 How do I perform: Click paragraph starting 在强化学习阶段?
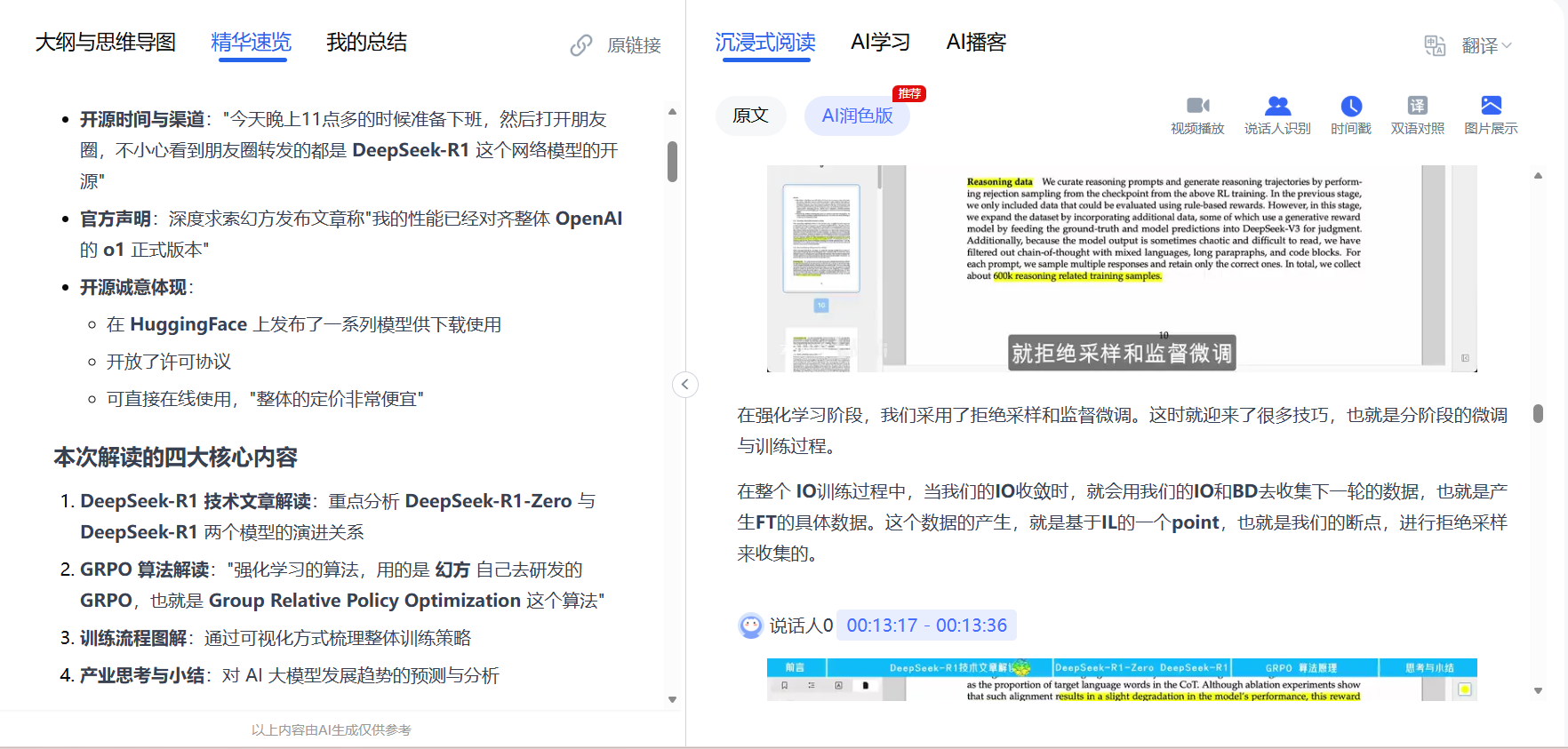click(x=1122, y=430)
